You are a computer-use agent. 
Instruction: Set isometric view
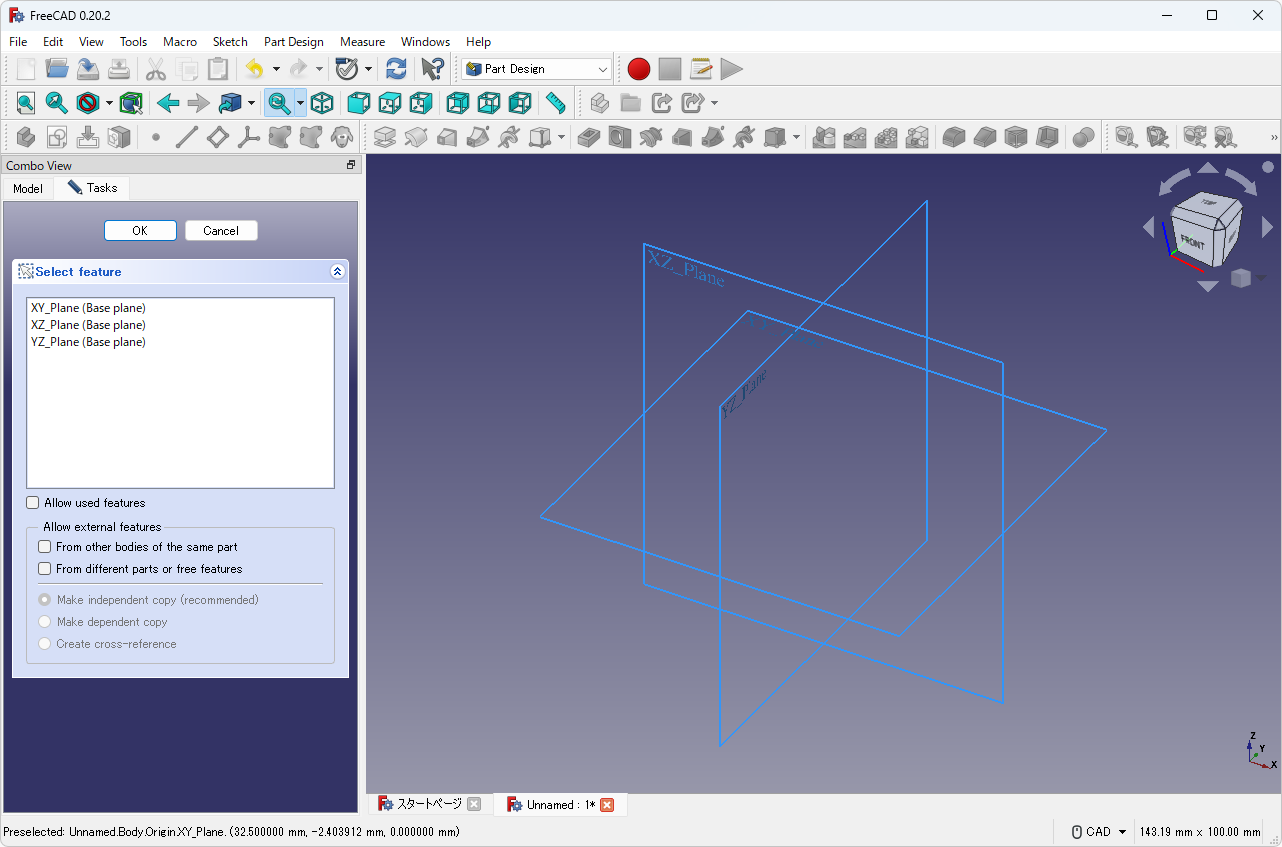coord(322,103)
